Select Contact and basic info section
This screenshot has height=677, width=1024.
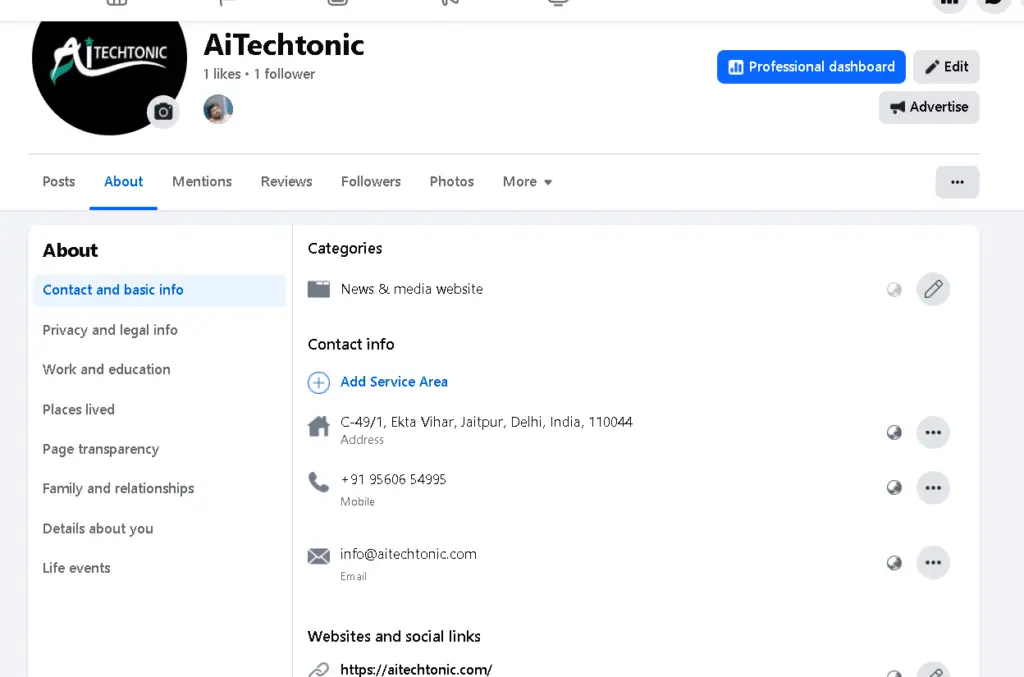click(x=159, y=290)
